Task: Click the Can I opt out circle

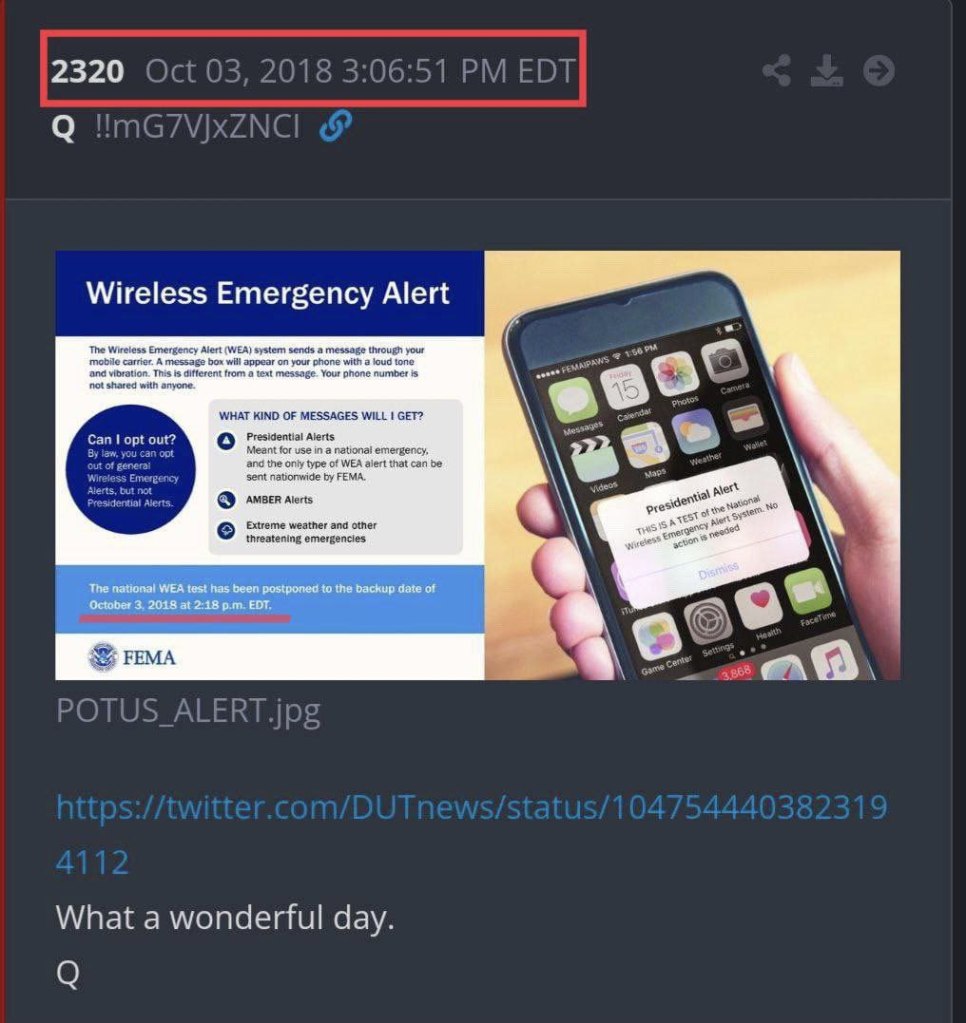Action: 130,469
